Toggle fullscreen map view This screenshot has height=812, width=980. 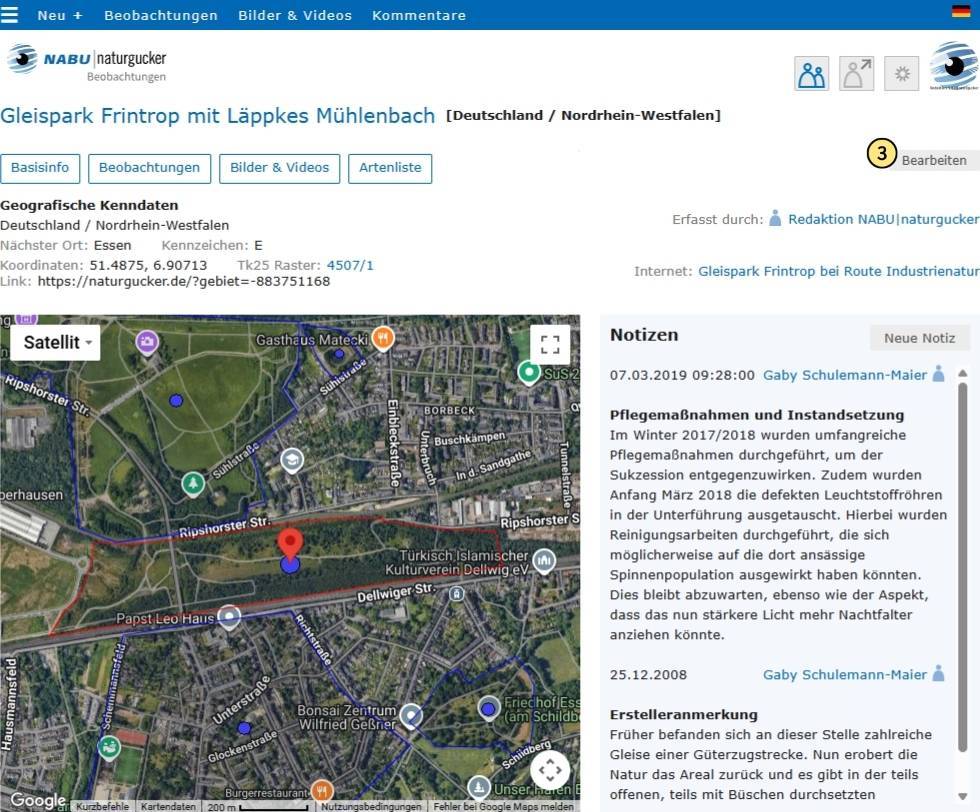point(549,344)
